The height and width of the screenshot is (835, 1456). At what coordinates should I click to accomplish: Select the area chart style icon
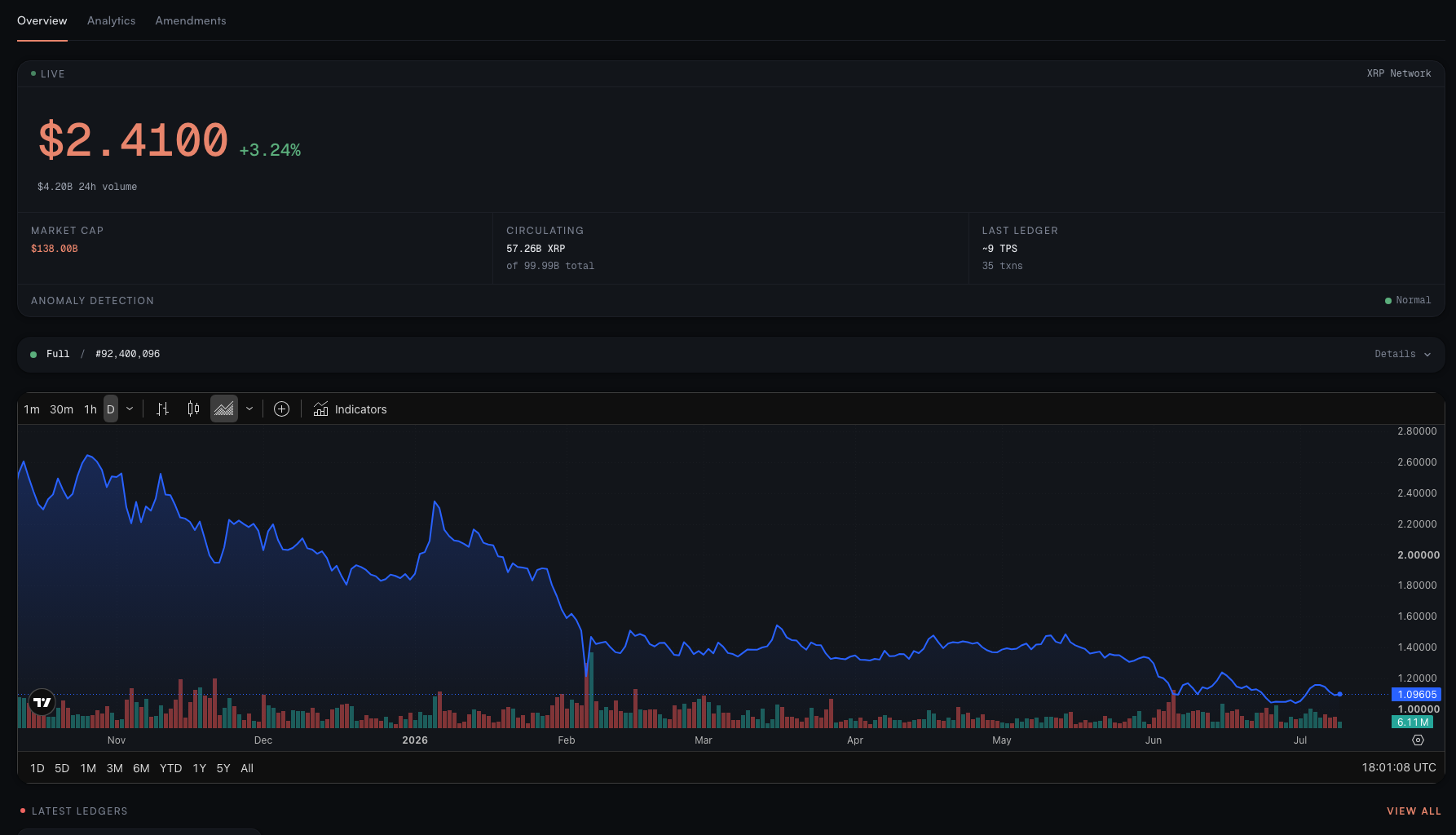point(224,409)
